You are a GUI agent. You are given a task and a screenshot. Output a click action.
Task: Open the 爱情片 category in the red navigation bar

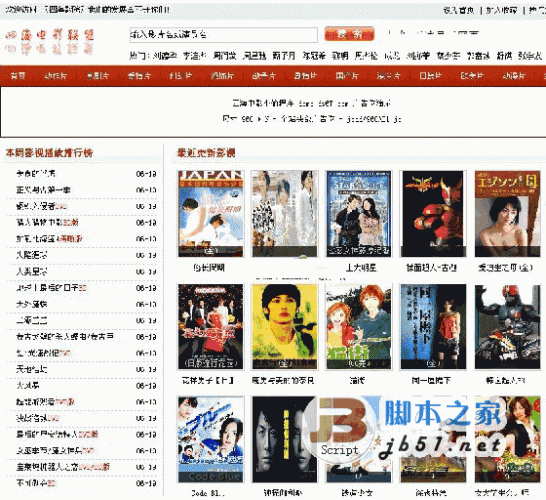(139, 76)
